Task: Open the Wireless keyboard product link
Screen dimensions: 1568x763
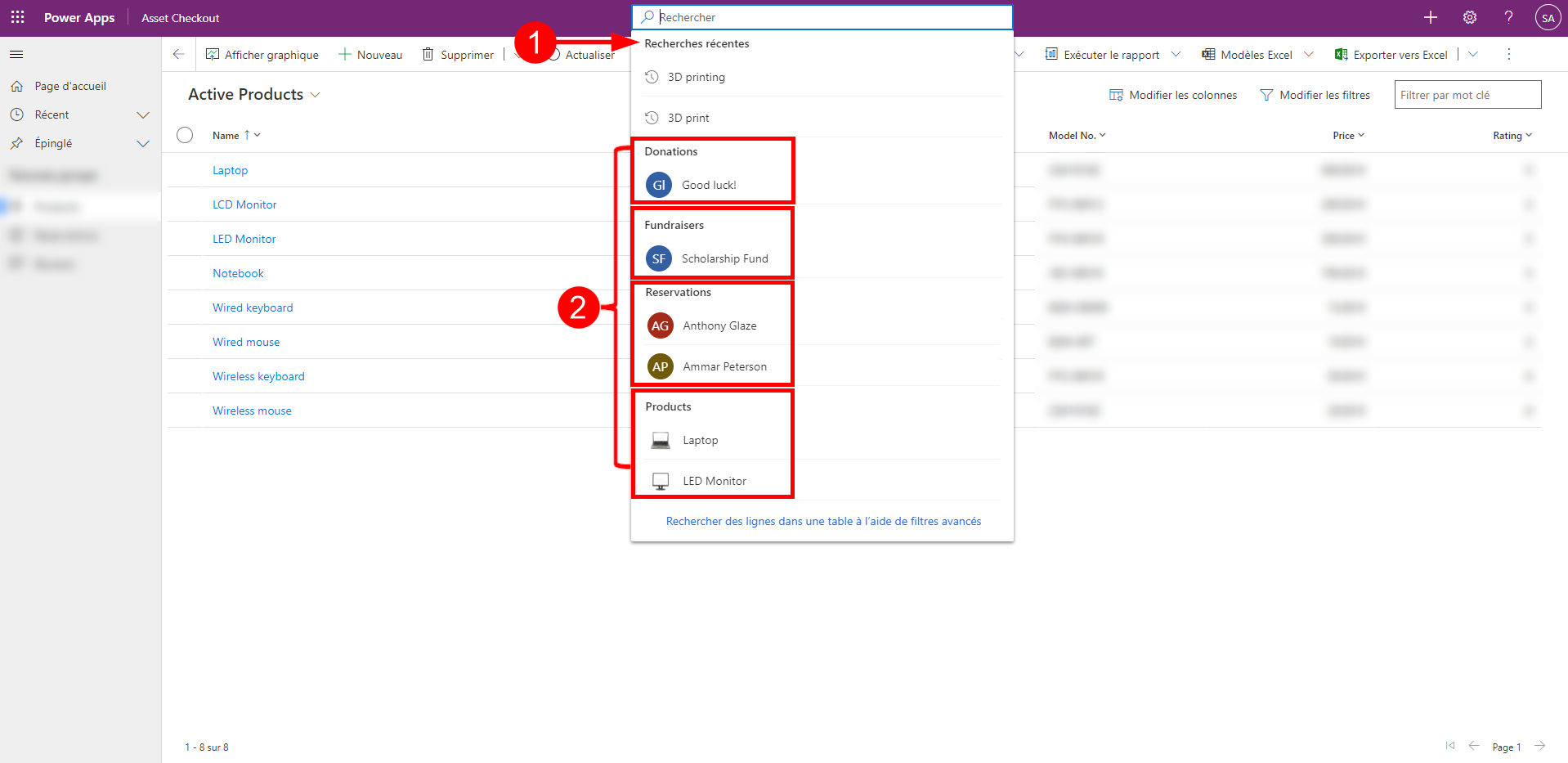Action: pos(258,375)
